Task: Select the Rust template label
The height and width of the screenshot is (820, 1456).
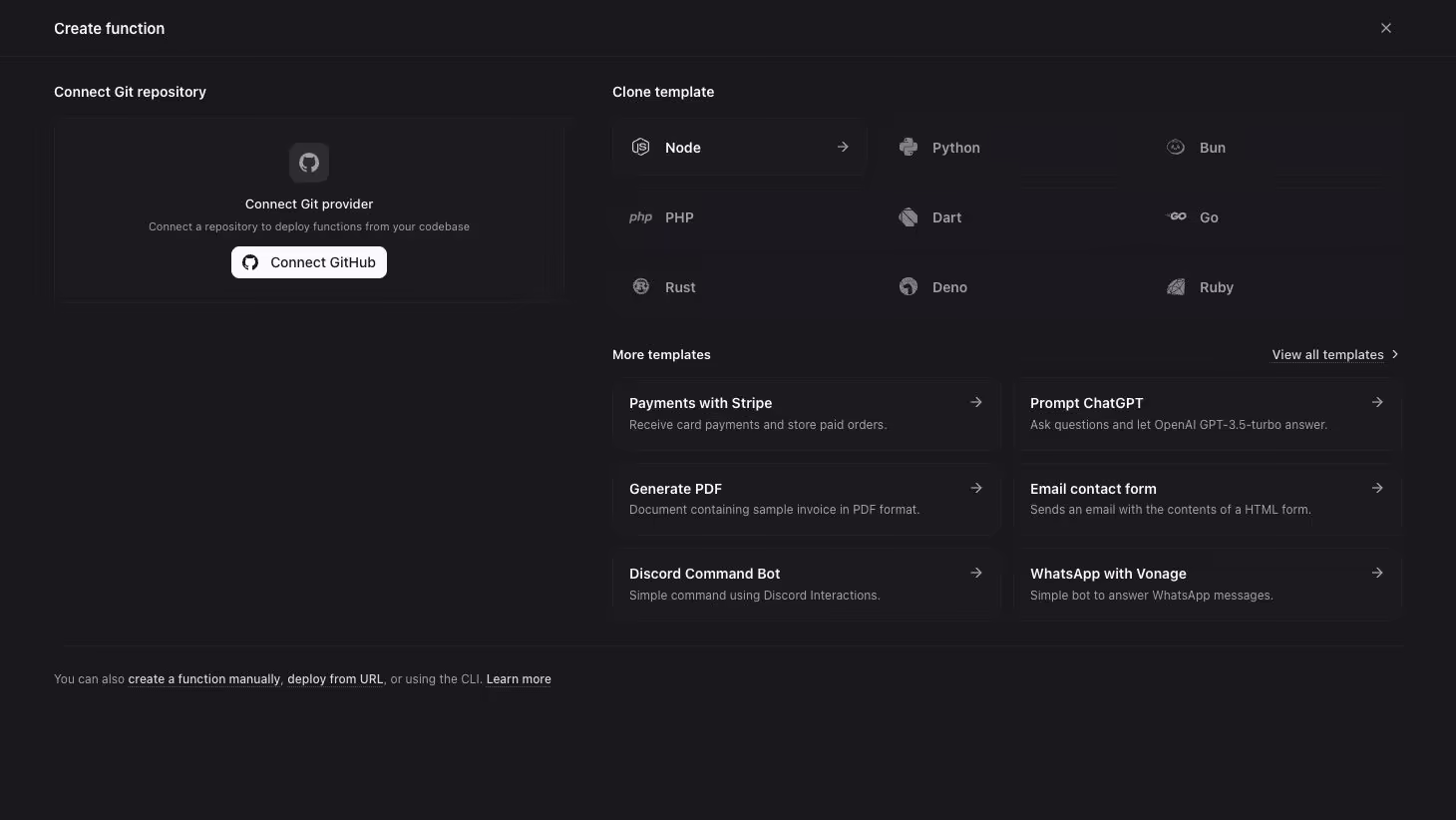Action: tap(680, 287)
